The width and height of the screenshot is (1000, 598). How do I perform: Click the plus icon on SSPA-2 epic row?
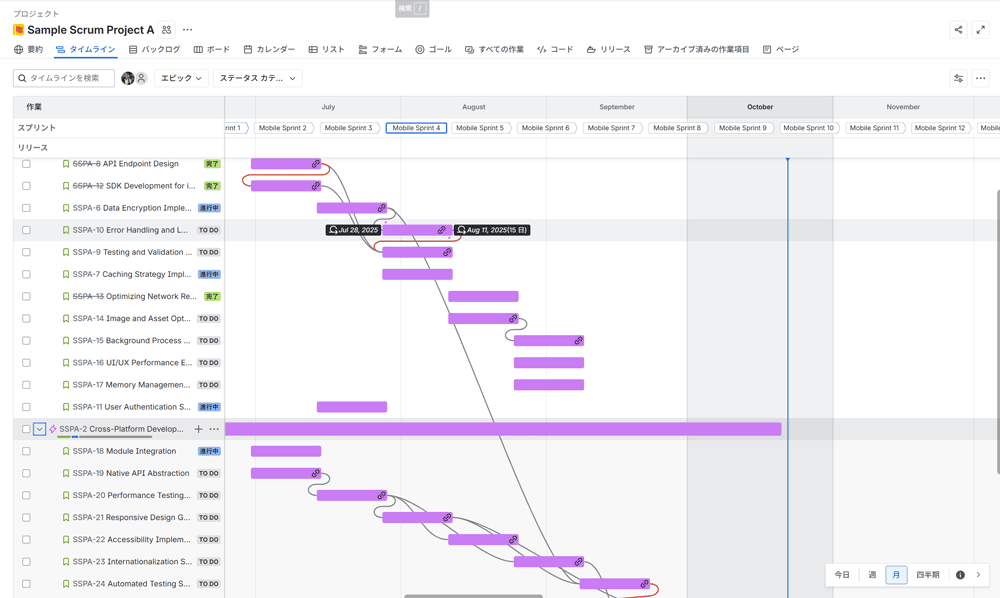point(198,429)
